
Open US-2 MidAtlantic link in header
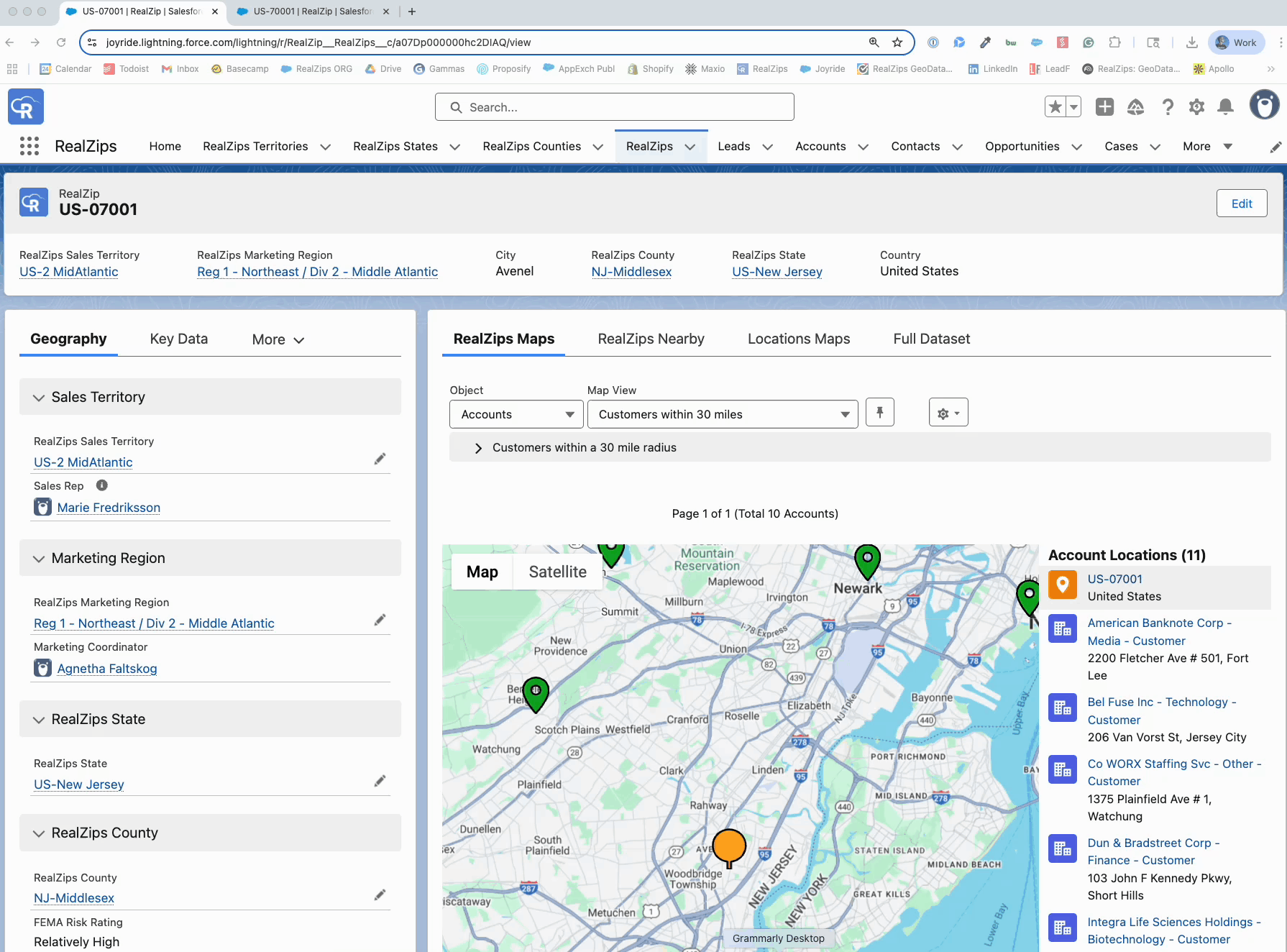click(69, 272)
